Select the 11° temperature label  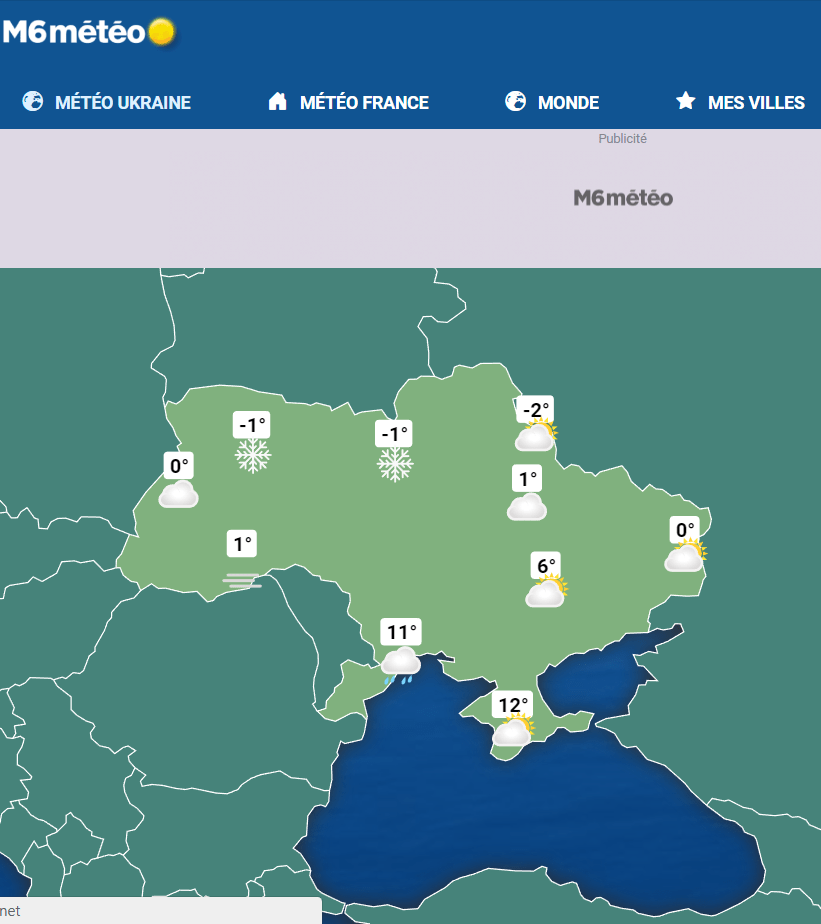[x=401, y=632]
